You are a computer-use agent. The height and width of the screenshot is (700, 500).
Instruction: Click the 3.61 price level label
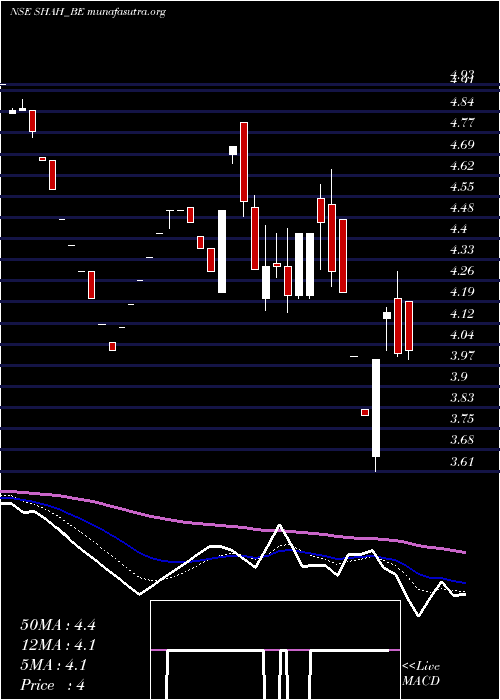[462, 462]
